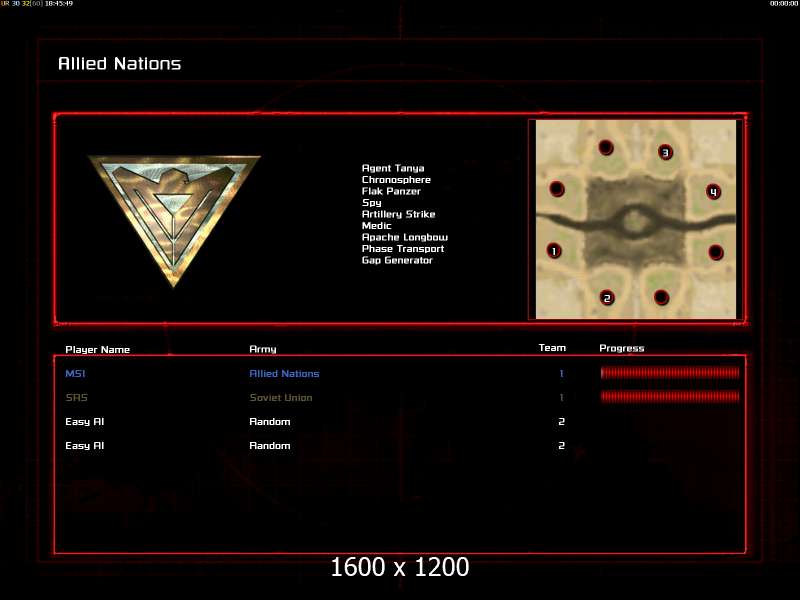
Task: Select the player name MSI
Action: coord(76,373)
